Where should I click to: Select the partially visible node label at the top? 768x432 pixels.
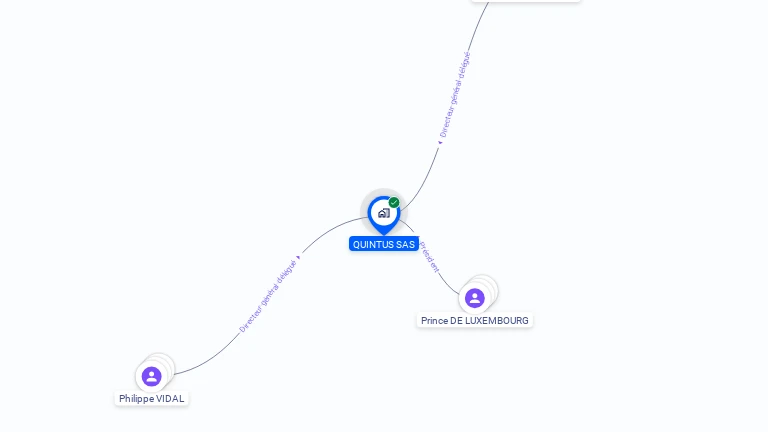pos(526,1)
